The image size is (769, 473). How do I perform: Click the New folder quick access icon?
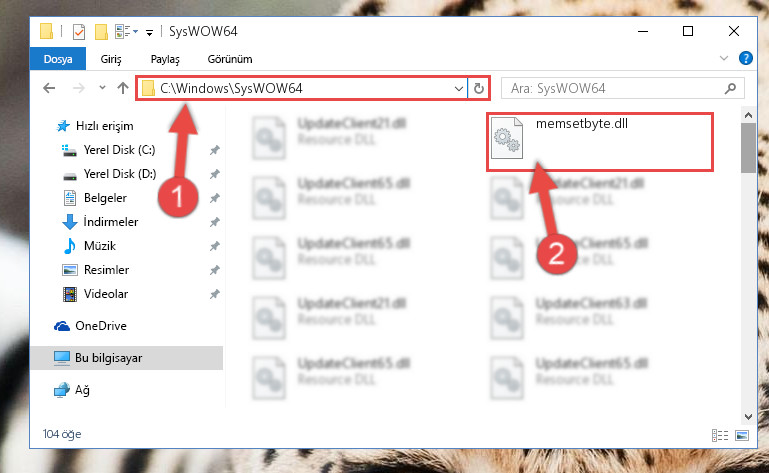point(101,32)
